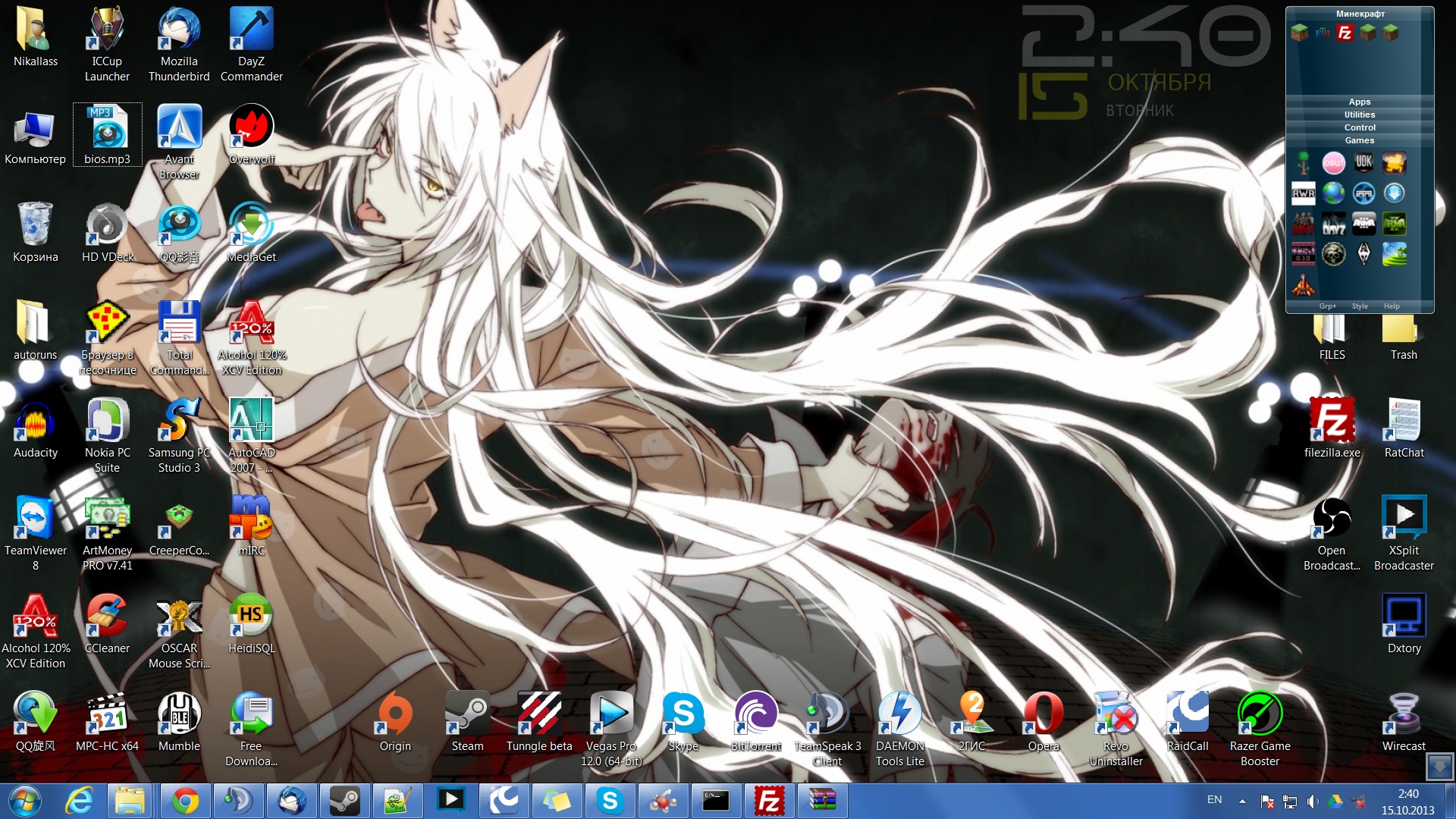The image size is (1456, 819).
Task: Open Notepad++ from the taskbar
Action: click(397, 801)
